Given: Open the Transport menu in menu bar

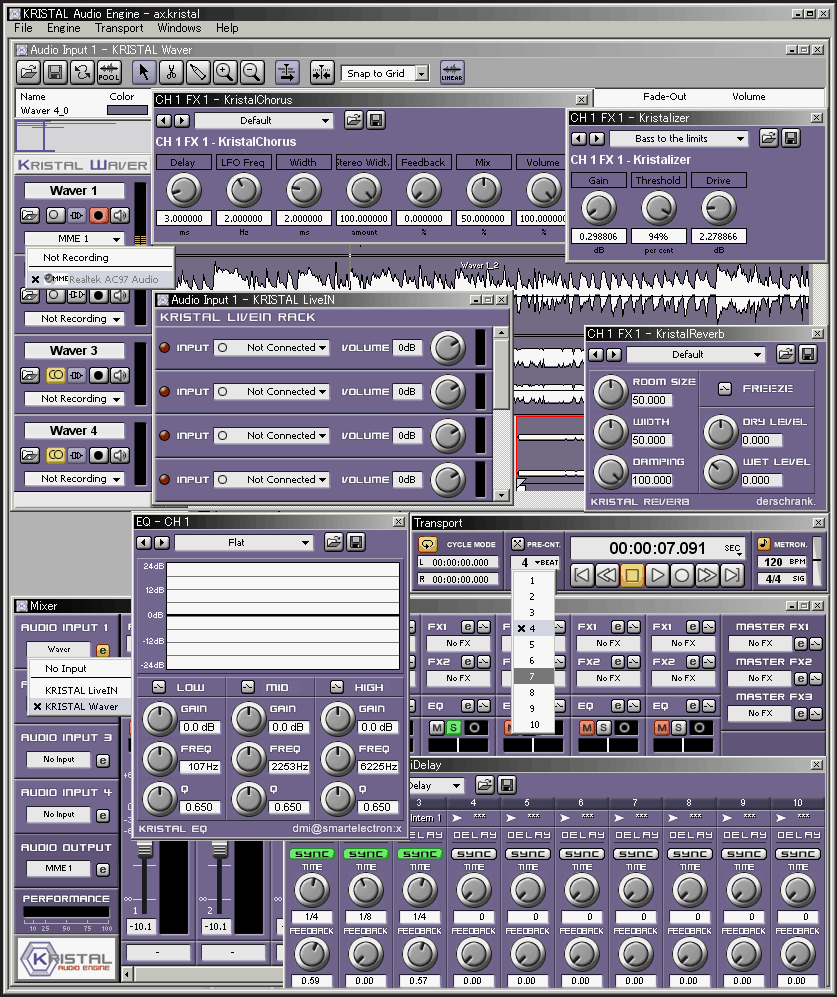Looking at the screenshot, I should click(x=119, y=28).
